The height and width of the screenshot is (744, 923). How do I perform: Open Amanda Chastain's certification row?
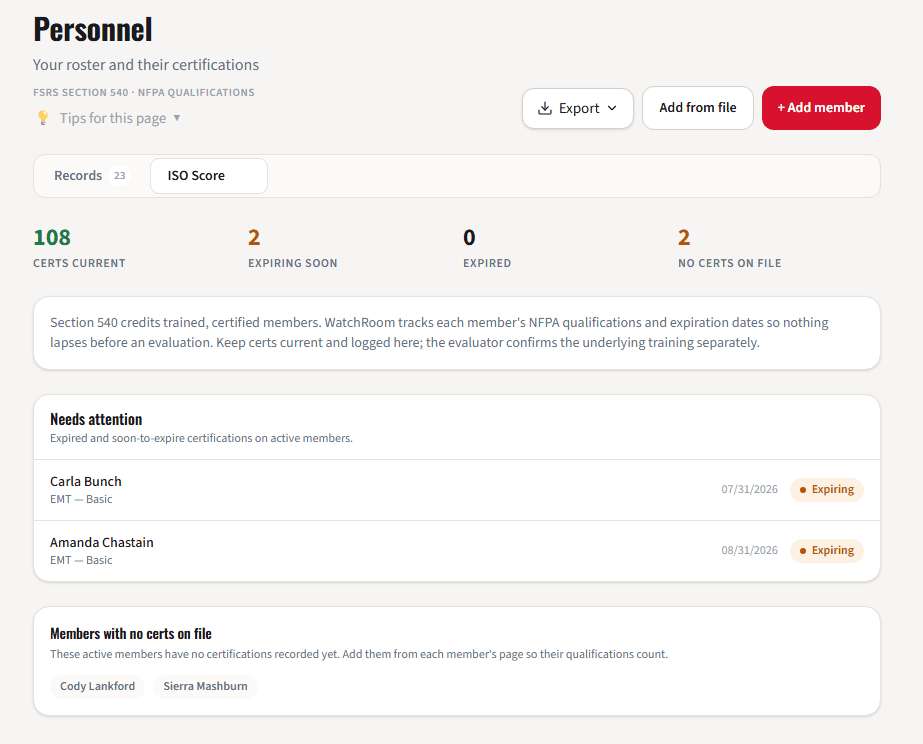click(457, 551)
